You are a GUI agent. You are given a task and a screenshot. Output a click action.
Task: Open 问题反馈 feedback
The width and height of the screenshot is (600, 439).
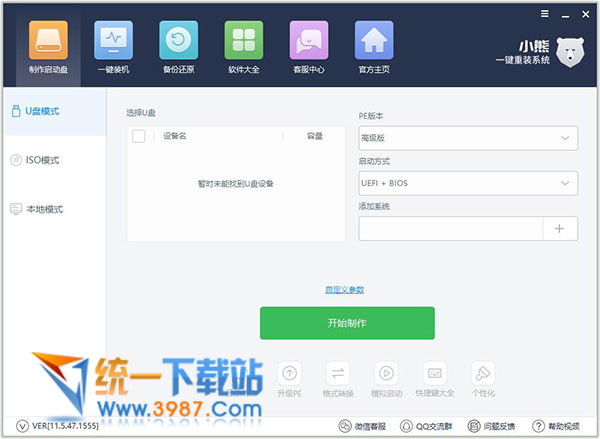tap(491, 426)
